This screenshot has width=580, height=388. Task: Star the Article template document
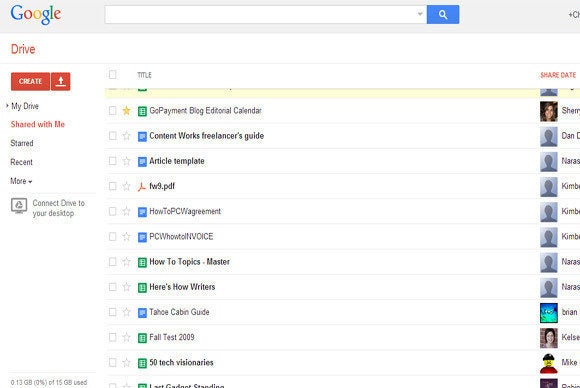point(127,161)
